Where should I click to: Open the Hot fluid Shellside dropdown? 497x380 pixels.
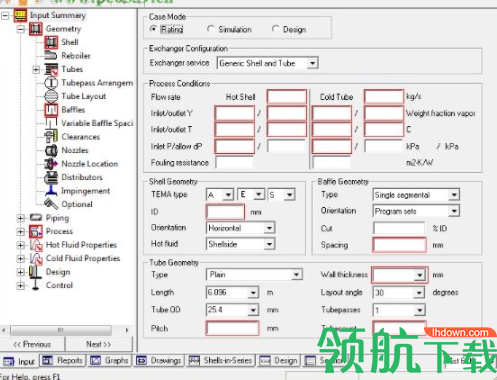coord(269,244)
